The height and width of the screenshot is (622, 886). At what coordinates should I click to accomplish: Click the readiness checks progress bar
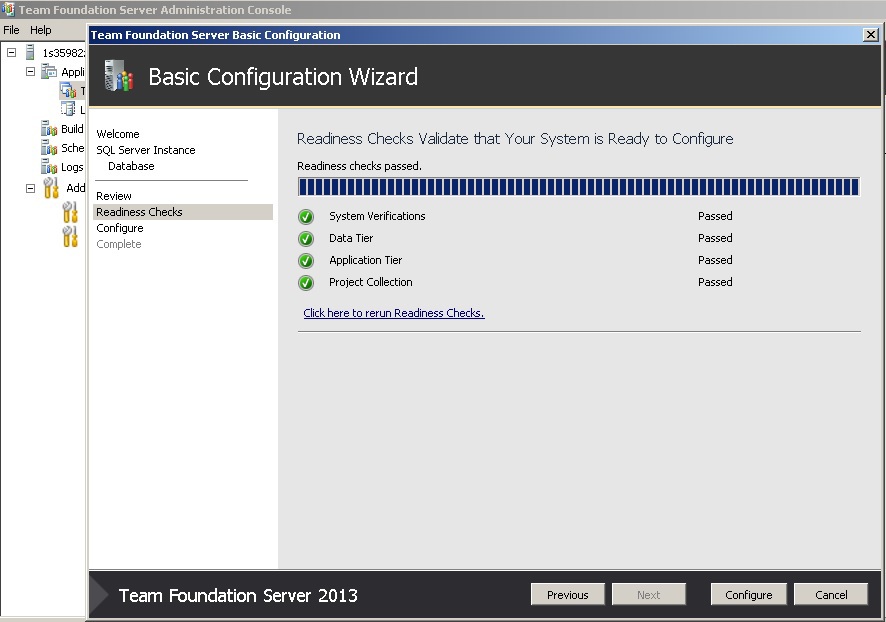[578, 187]
